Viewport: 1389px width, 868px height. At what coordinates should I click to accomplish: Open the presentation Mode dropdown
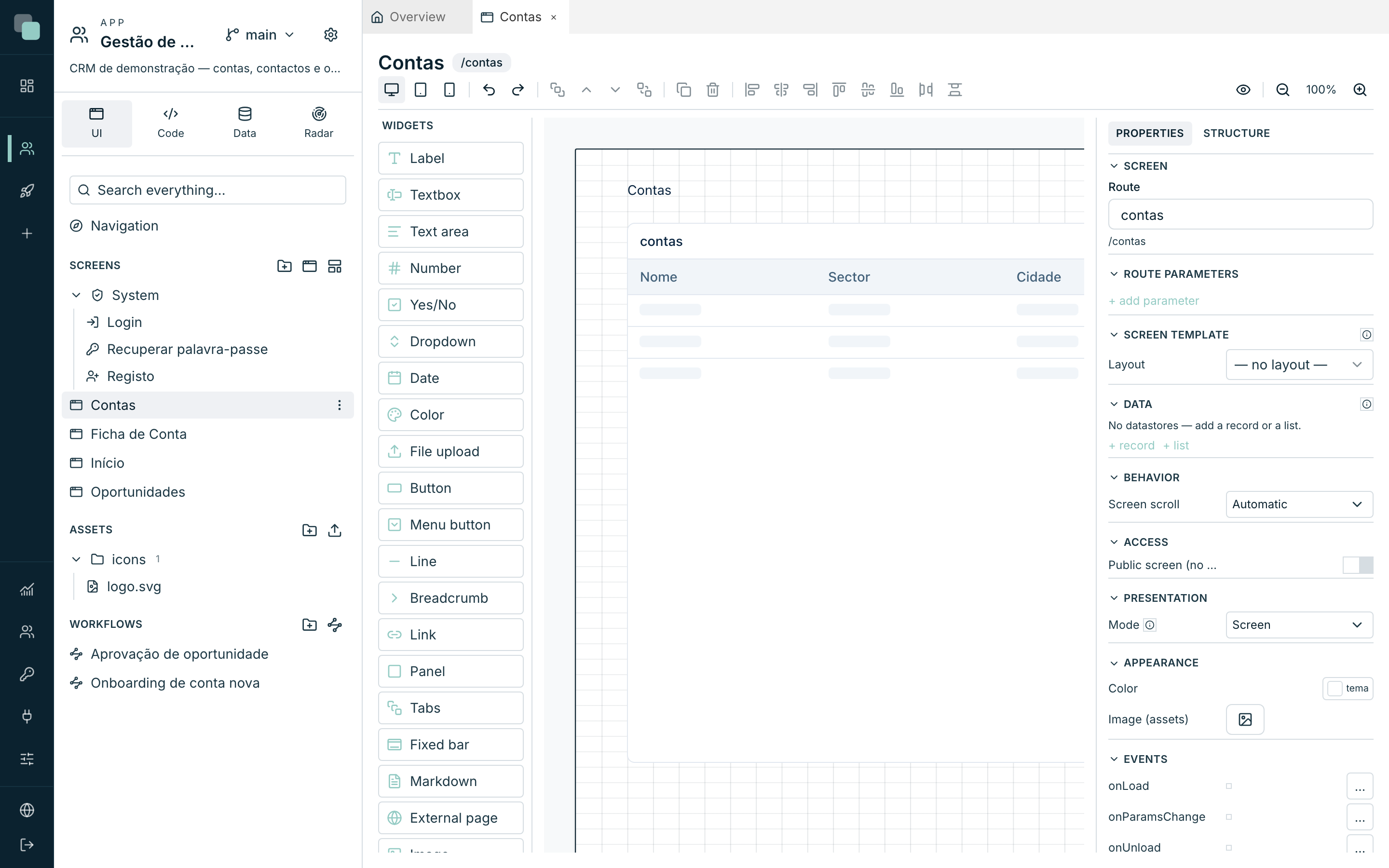pyautogui.click(x=1299, y=624)
